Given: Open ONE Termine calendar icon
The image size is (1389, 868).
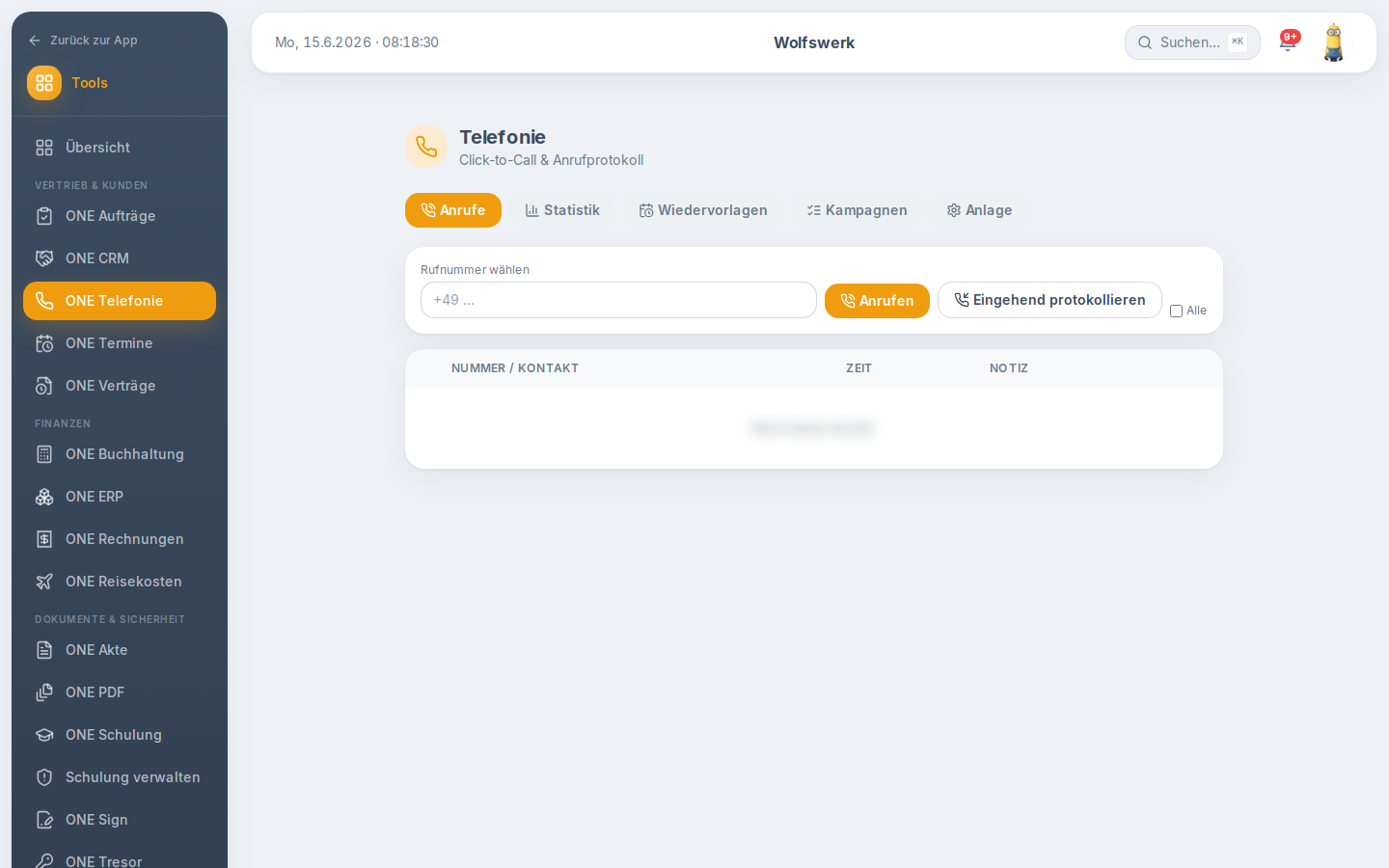Looking at the screenshot, I should 44,343.
